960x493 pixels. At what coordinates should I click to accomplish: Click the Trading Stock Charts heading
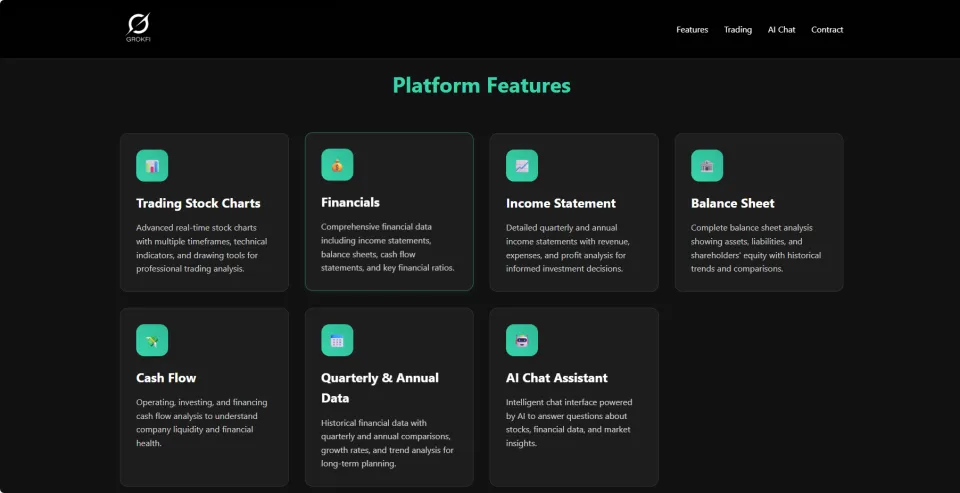click(198, 203)
